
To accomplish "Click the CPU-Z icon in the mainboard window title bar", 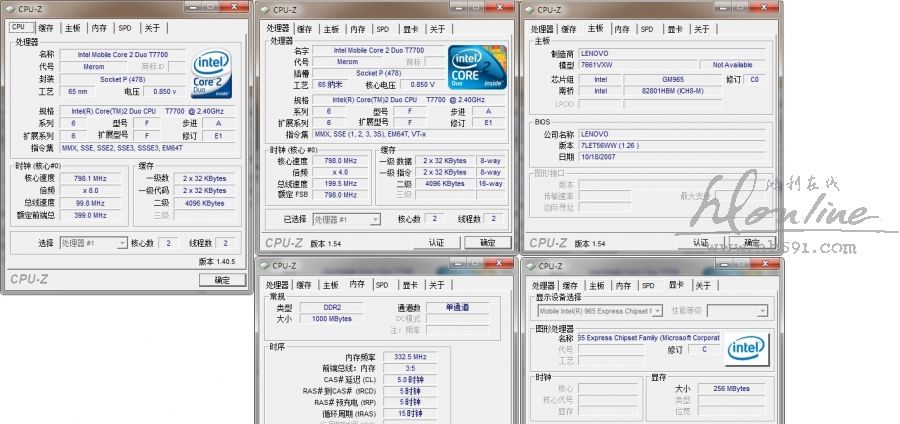I will tap(530, 10).
